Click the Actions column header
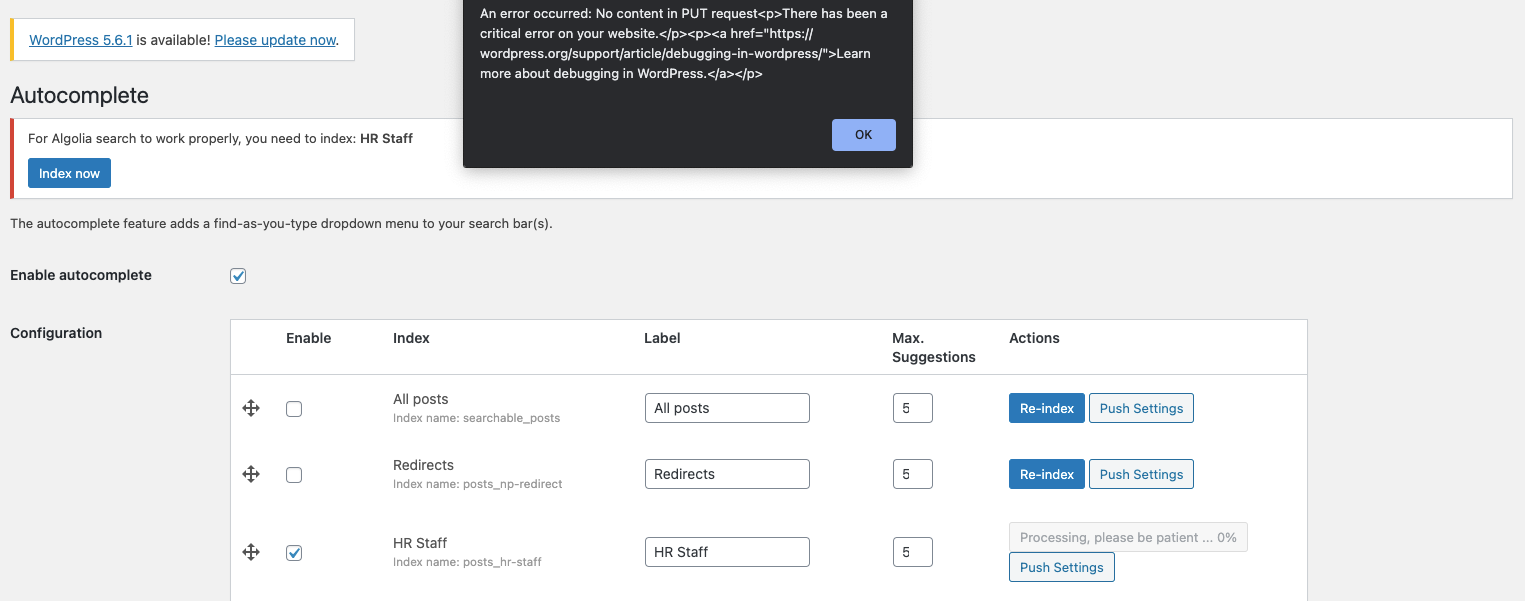 point(1034,338)
